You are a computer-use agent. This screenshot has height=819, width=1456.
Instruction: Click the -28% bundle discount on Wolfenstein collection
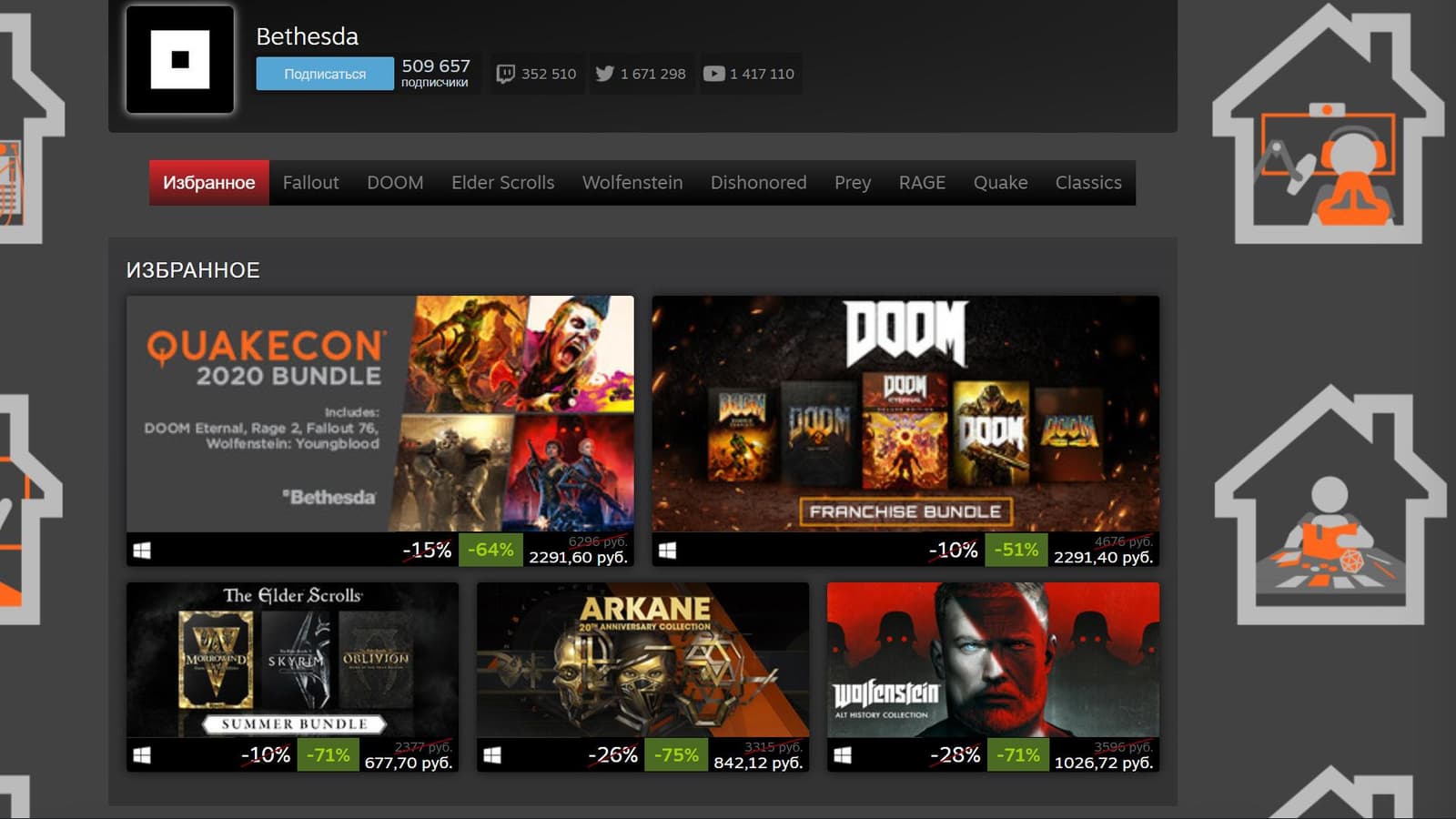[x=955, y=755]
